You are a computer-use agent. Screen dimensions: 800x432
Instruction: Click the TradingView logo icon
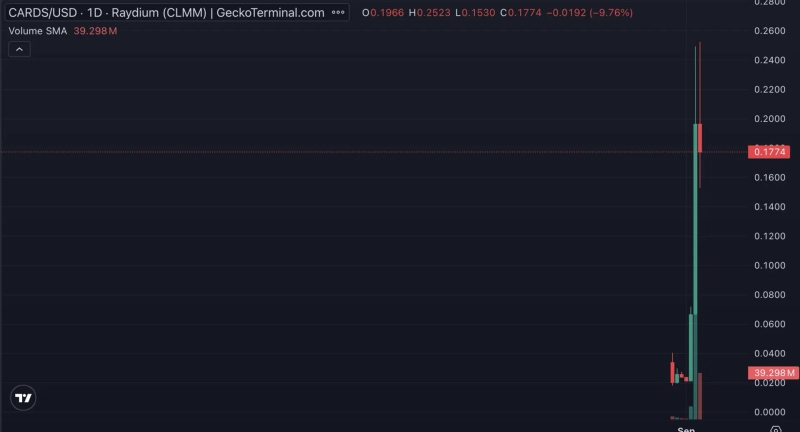coord(23,398)
